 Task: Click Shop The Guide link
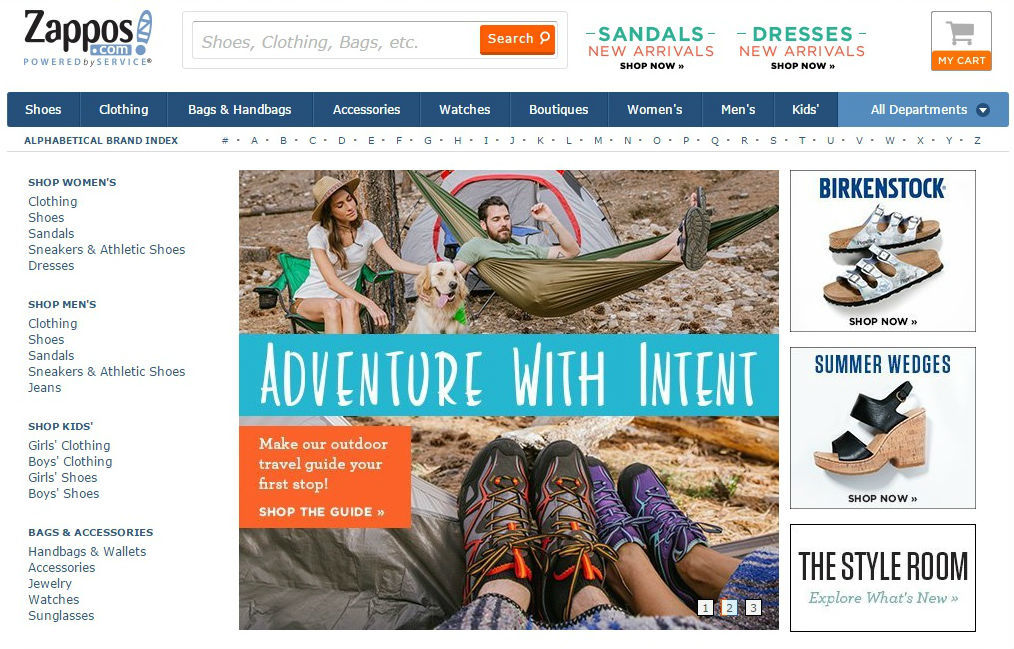click(321, 512)
